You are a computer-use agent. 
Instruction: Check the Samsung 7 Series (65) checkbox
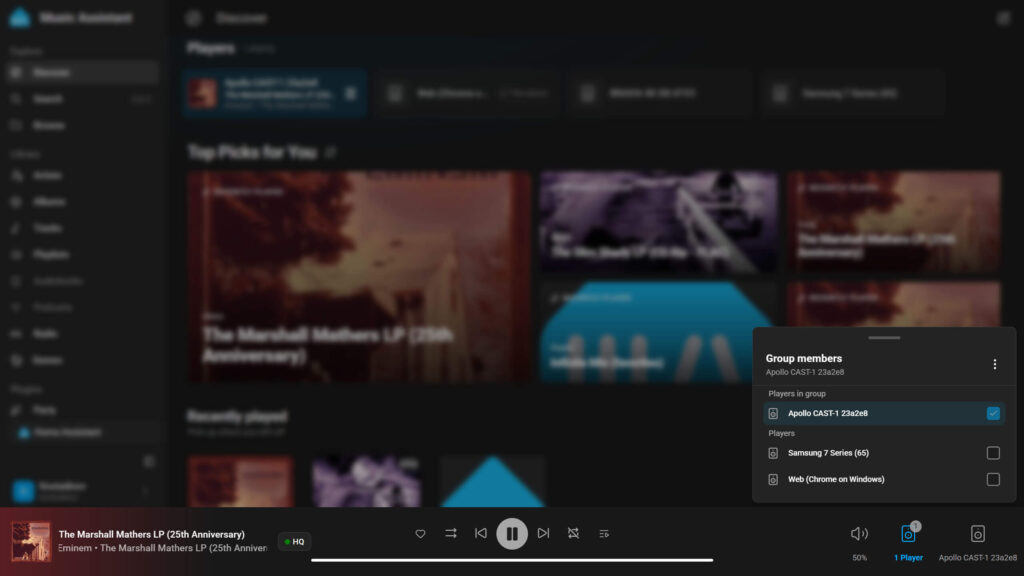tap(993, 453)
